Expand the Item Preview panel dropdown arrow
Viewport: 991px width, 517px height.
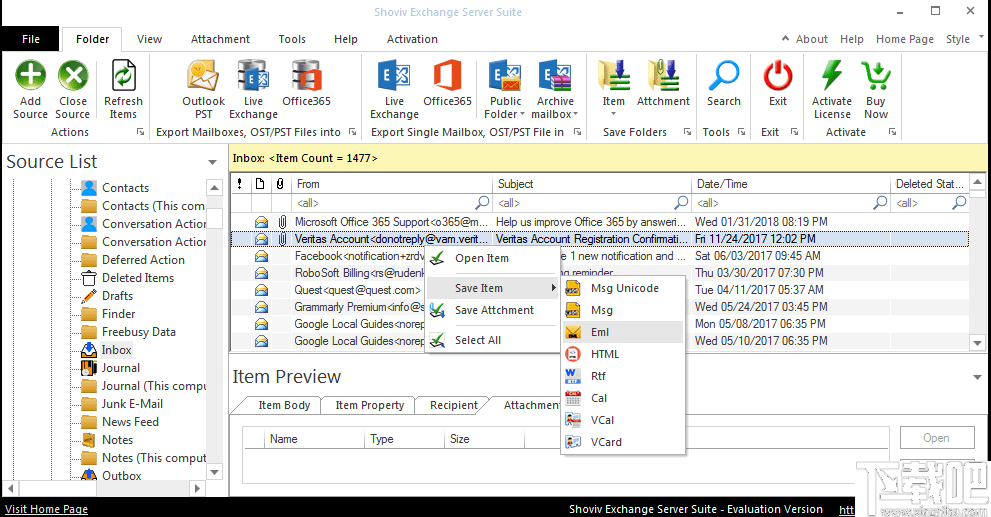[978, 377]
